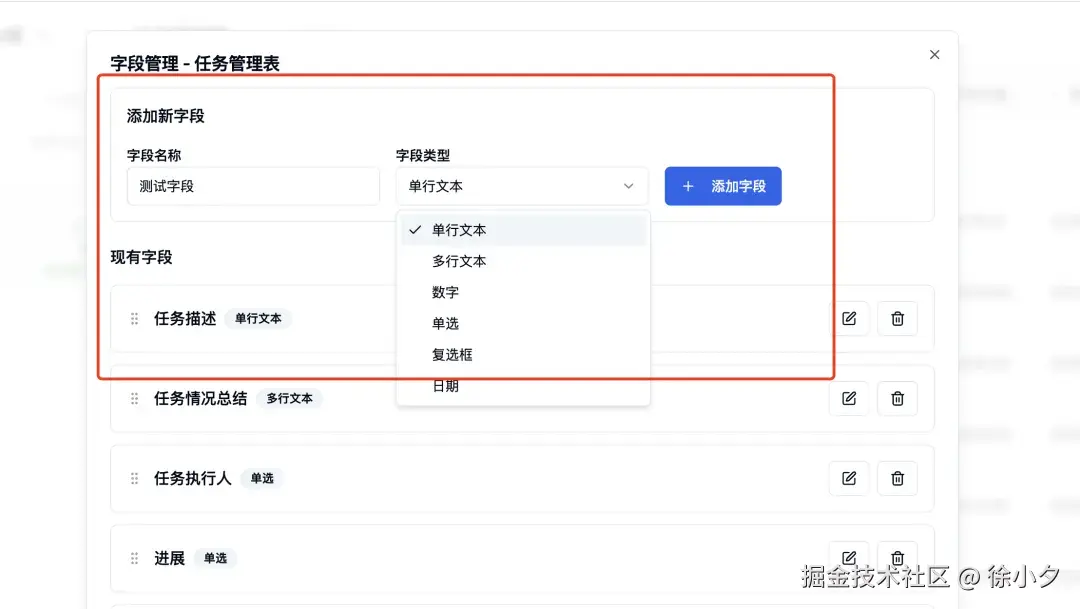Click the 添加字段 button
The height and width of the screenshot is (609, 1080).
tap(723, 186)
